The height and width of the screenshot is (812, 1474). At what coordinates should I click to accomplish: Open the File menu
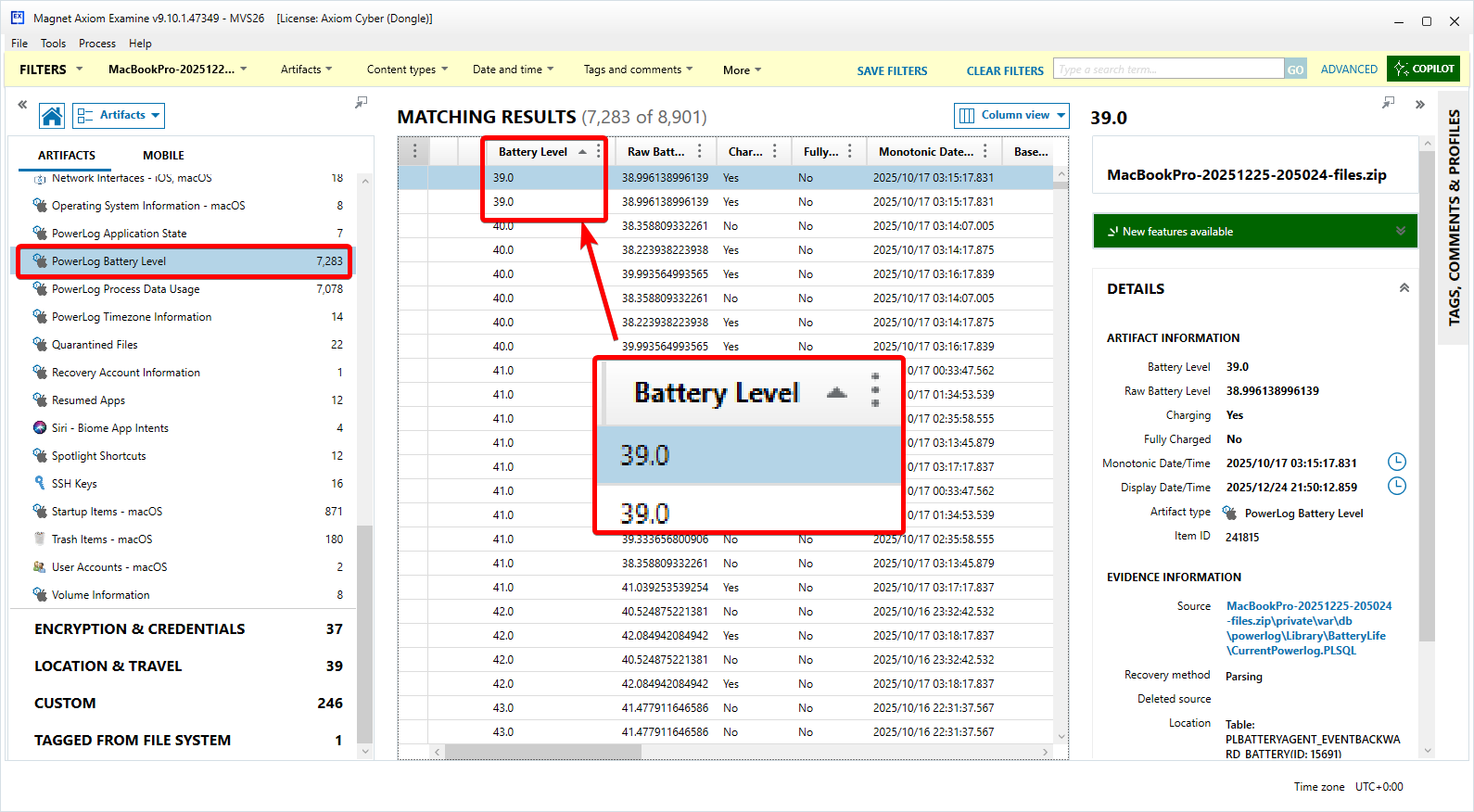(x=19, y=44)
